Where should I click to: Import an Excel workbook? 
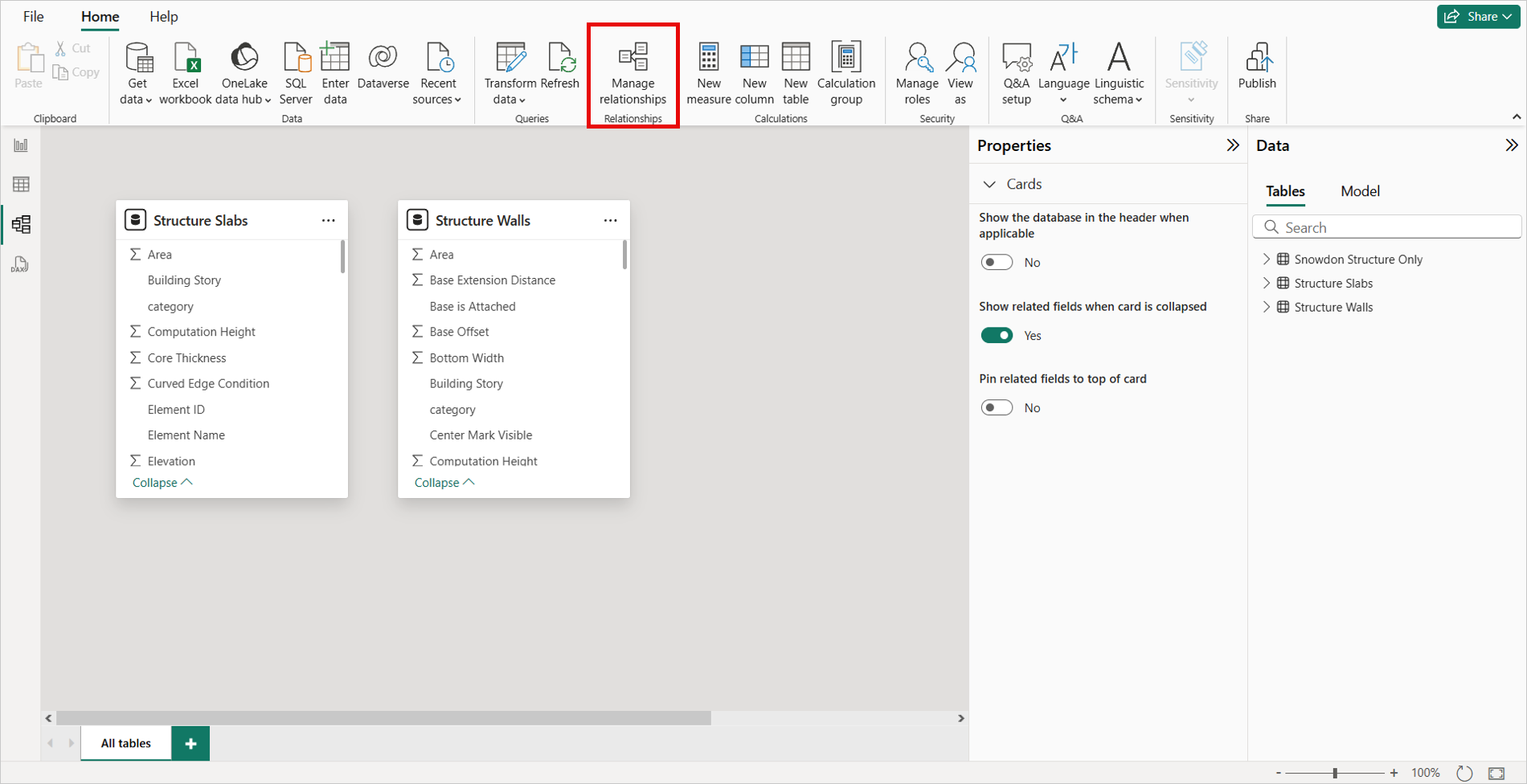pos(186,74)
